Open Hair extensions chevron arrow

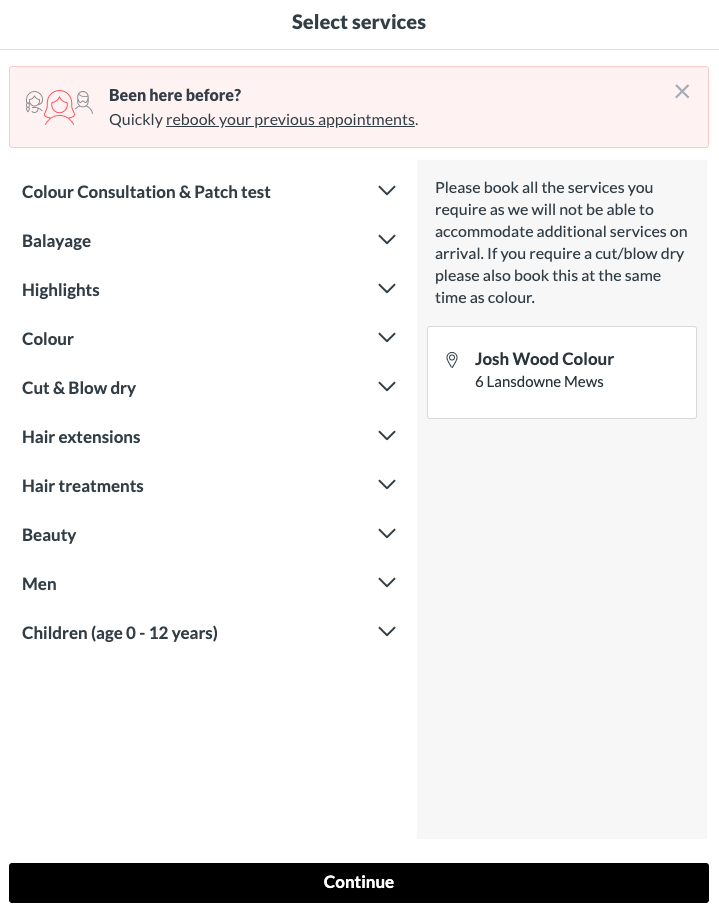pos(387,436)
